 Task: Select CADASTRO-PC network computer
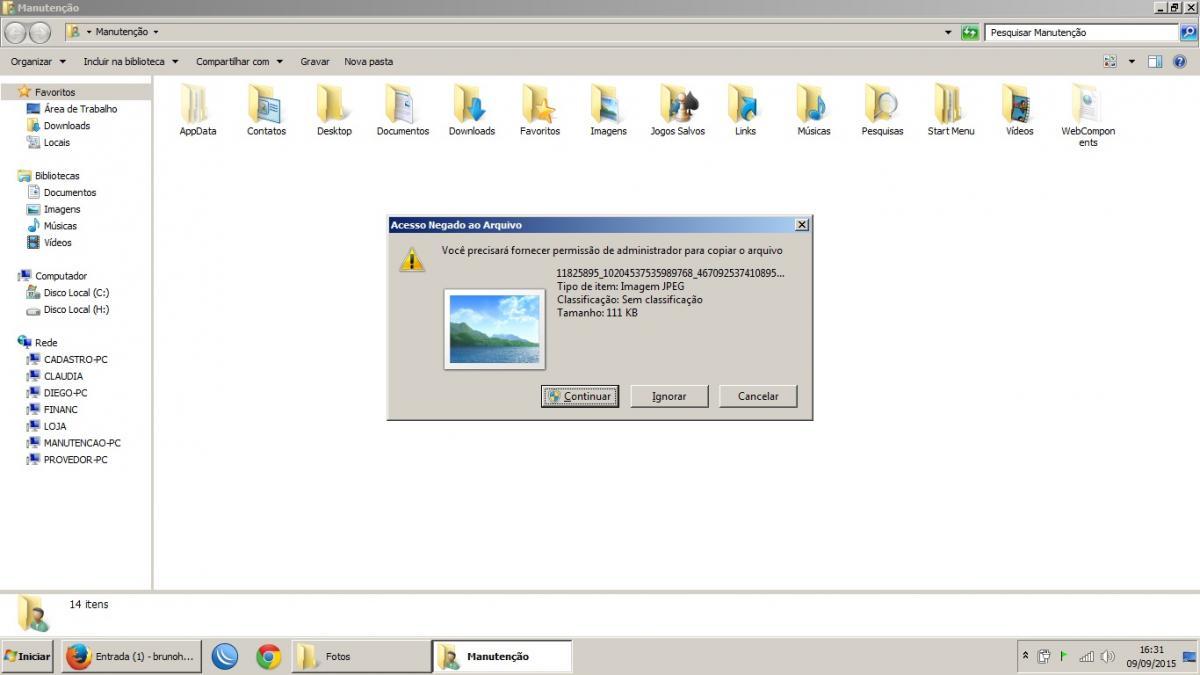pos(76,360)
